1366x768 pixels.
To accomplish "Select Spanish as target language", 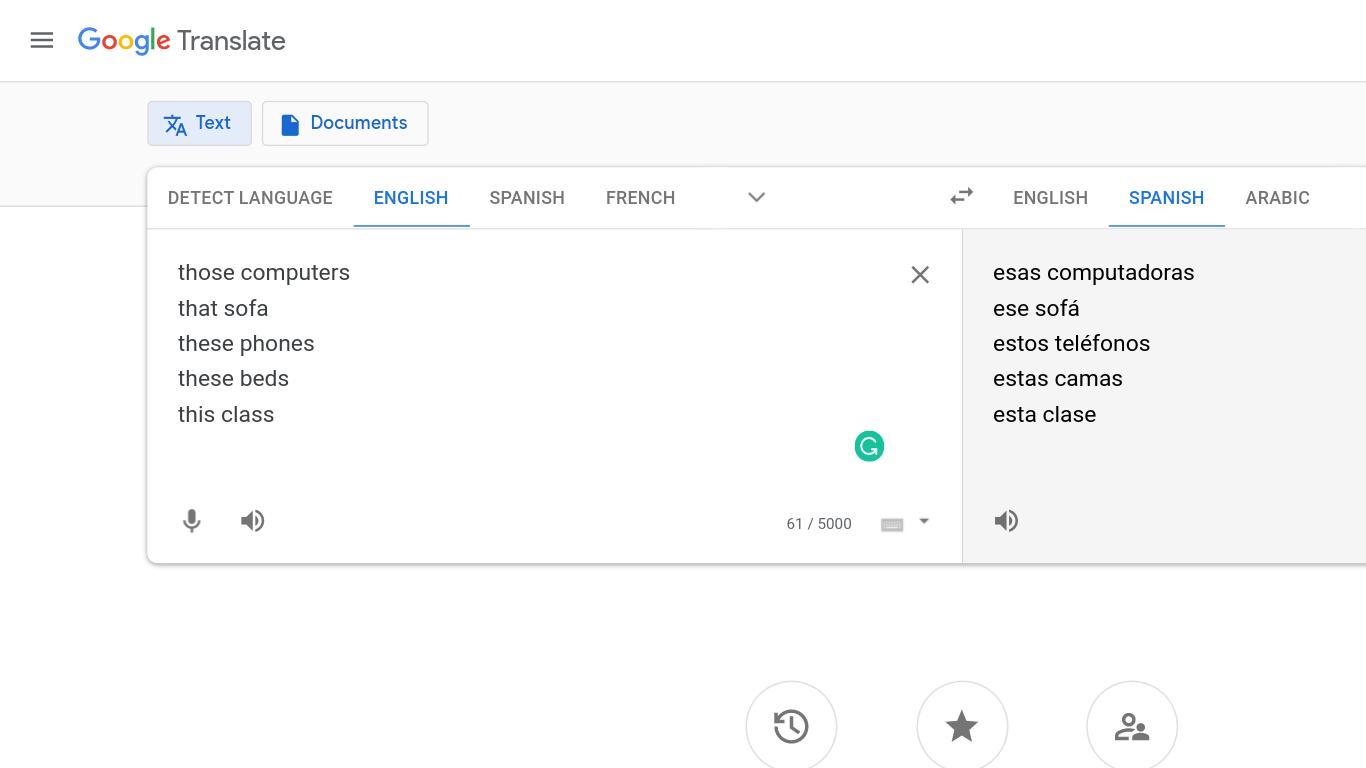I will coord(1166,198).
